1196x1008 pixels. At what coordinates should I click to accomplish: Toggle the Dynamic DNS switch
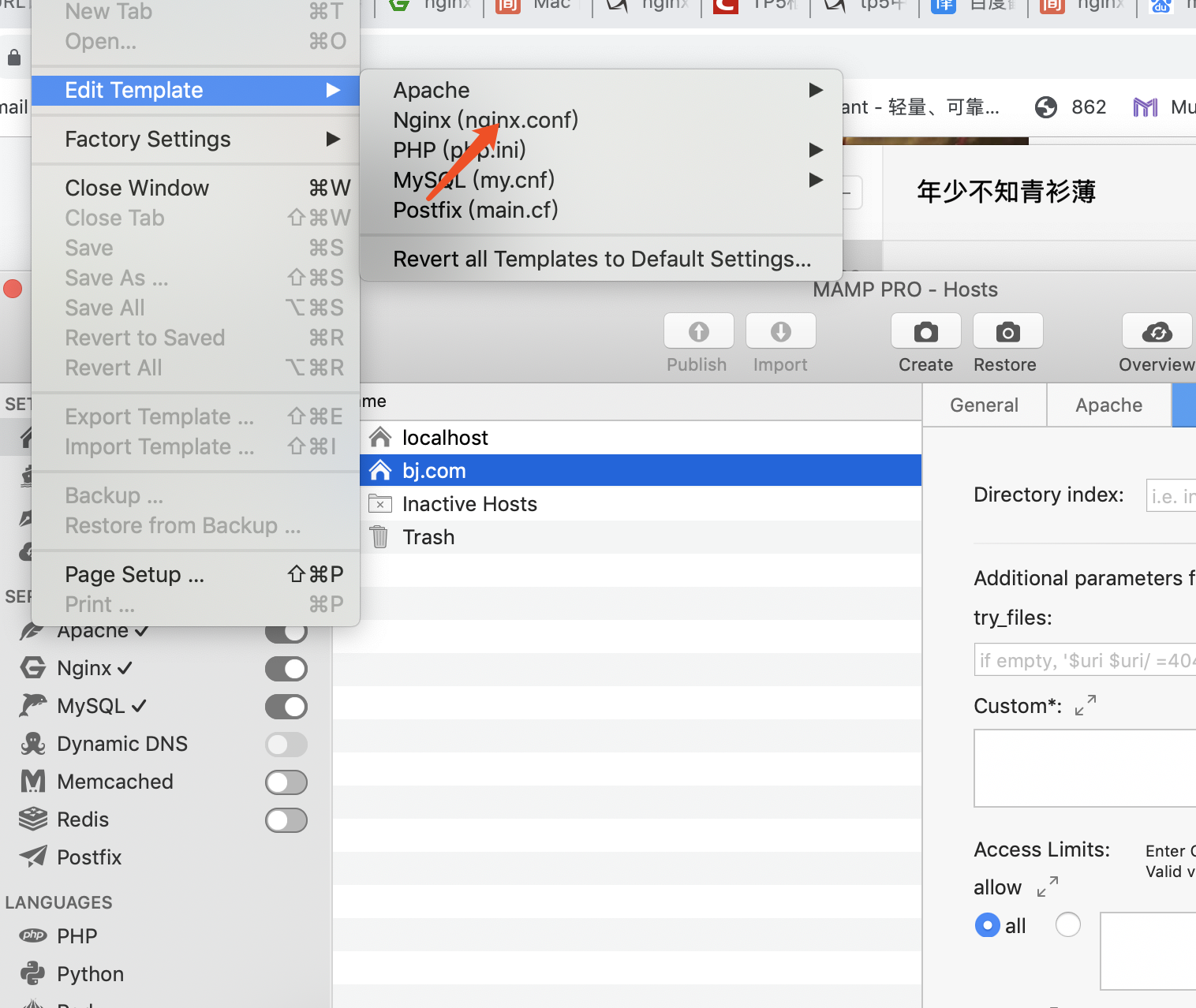pos(286,745)
